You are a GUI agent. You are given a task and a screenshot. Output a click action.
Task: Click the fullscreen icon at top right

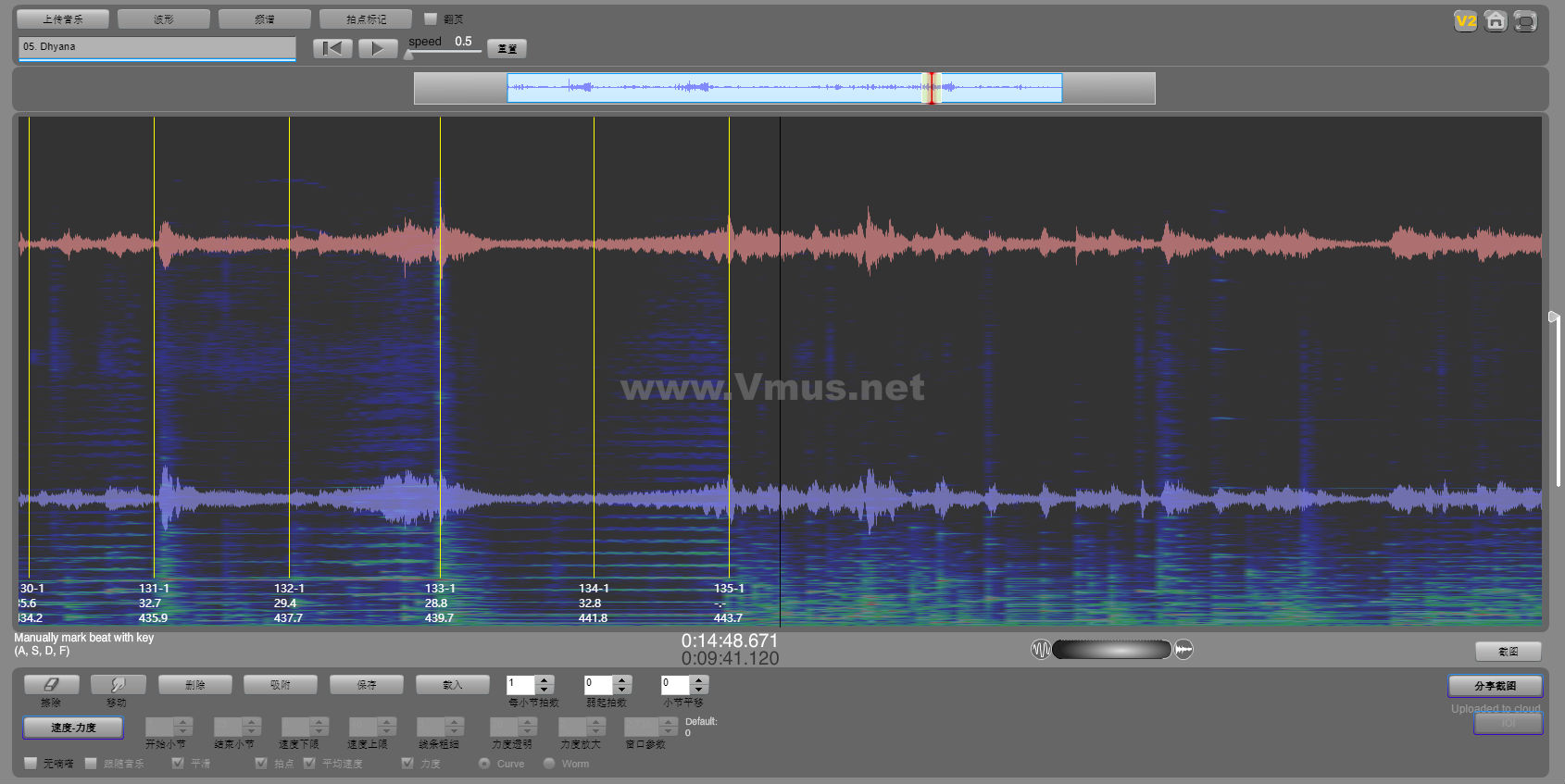1525,21
